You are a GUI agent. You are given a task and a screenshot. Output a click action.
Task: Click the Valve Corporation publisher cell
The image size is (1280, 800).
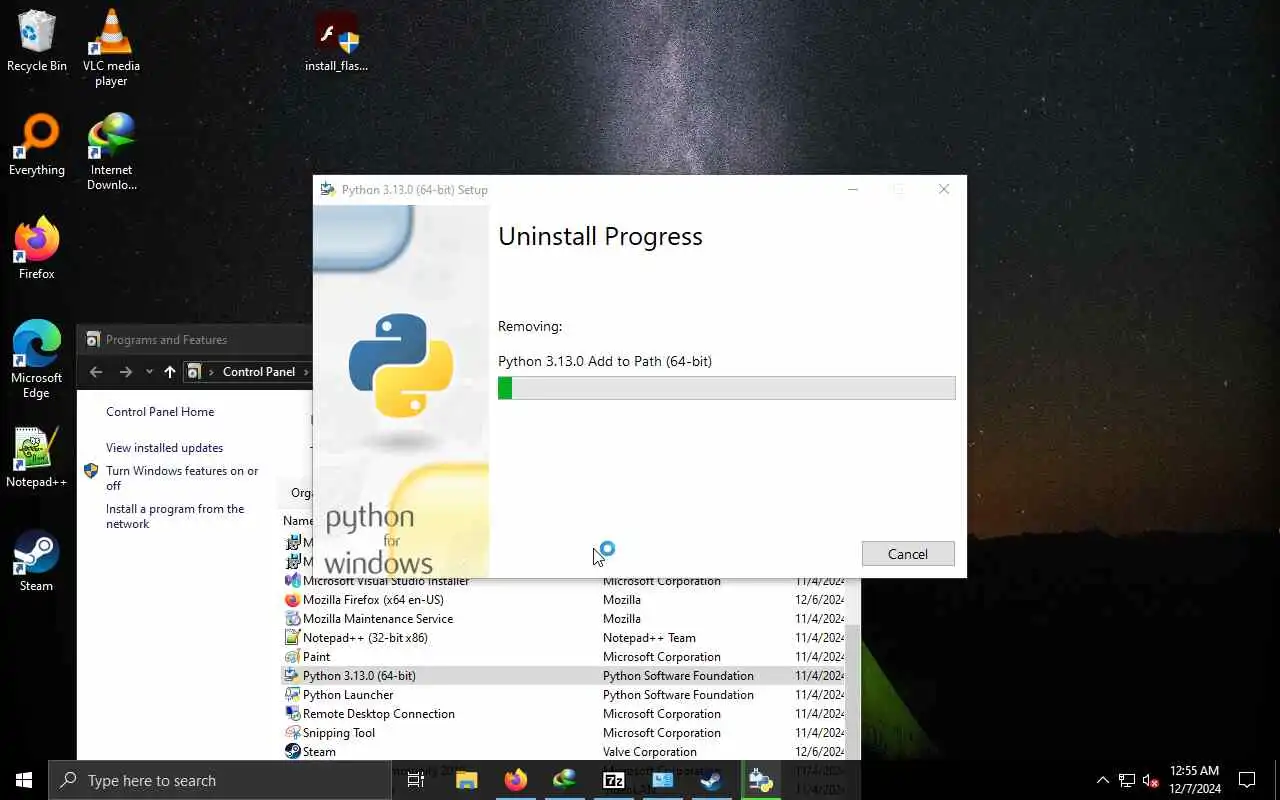coord(650,752)
